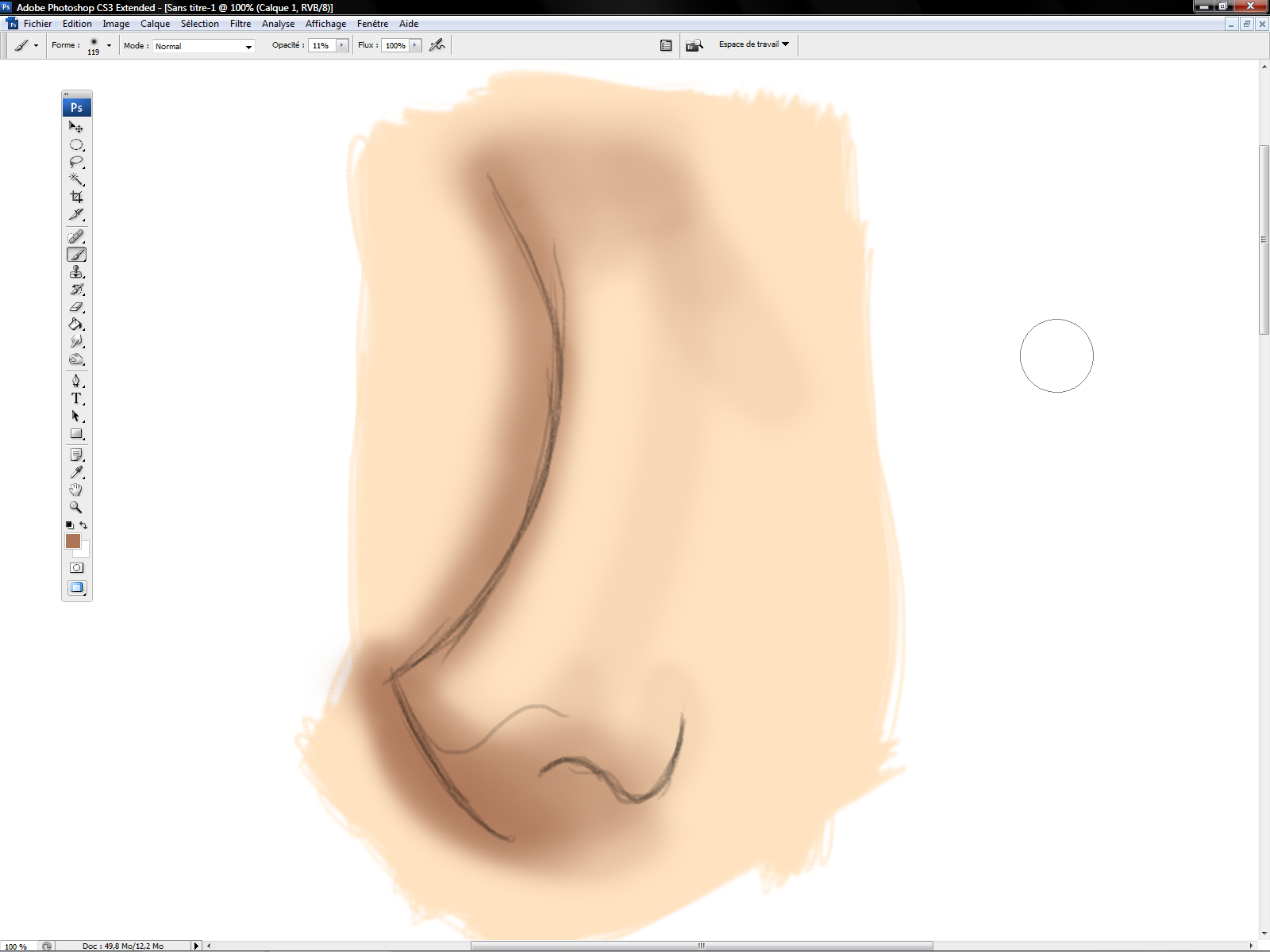The height and width of the screenshot is (952, 1270).
Task: Open the Mode Normal dropdown
Action: (204, 46)
